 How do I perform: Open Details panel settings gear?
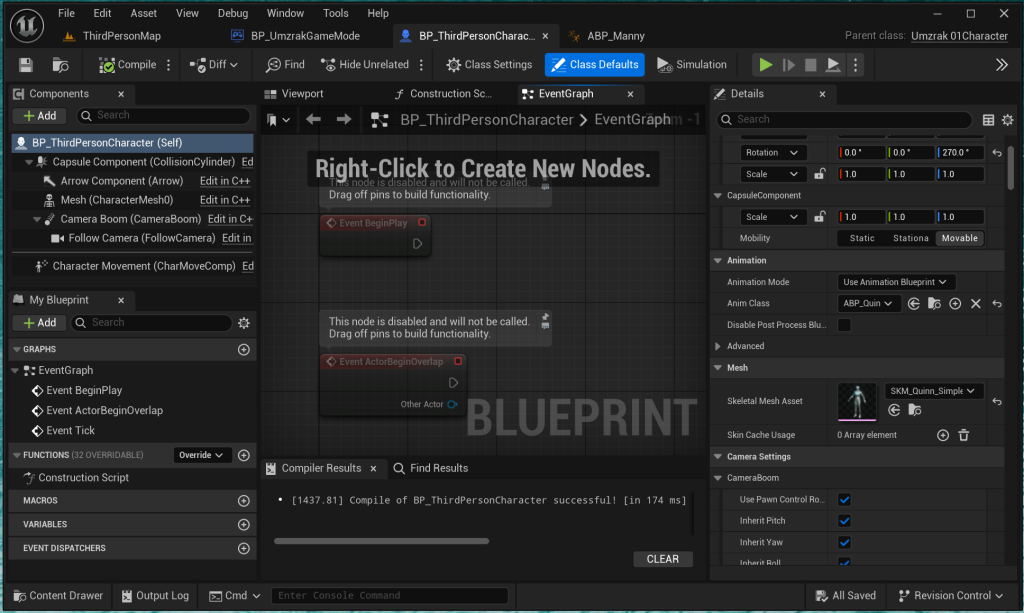1008,119
